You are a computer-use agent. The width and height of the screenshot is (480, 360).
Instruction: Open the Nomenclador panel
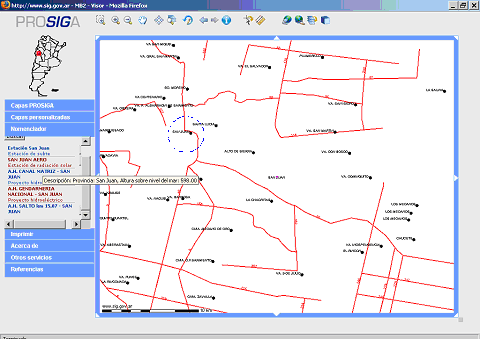point(49,129)
